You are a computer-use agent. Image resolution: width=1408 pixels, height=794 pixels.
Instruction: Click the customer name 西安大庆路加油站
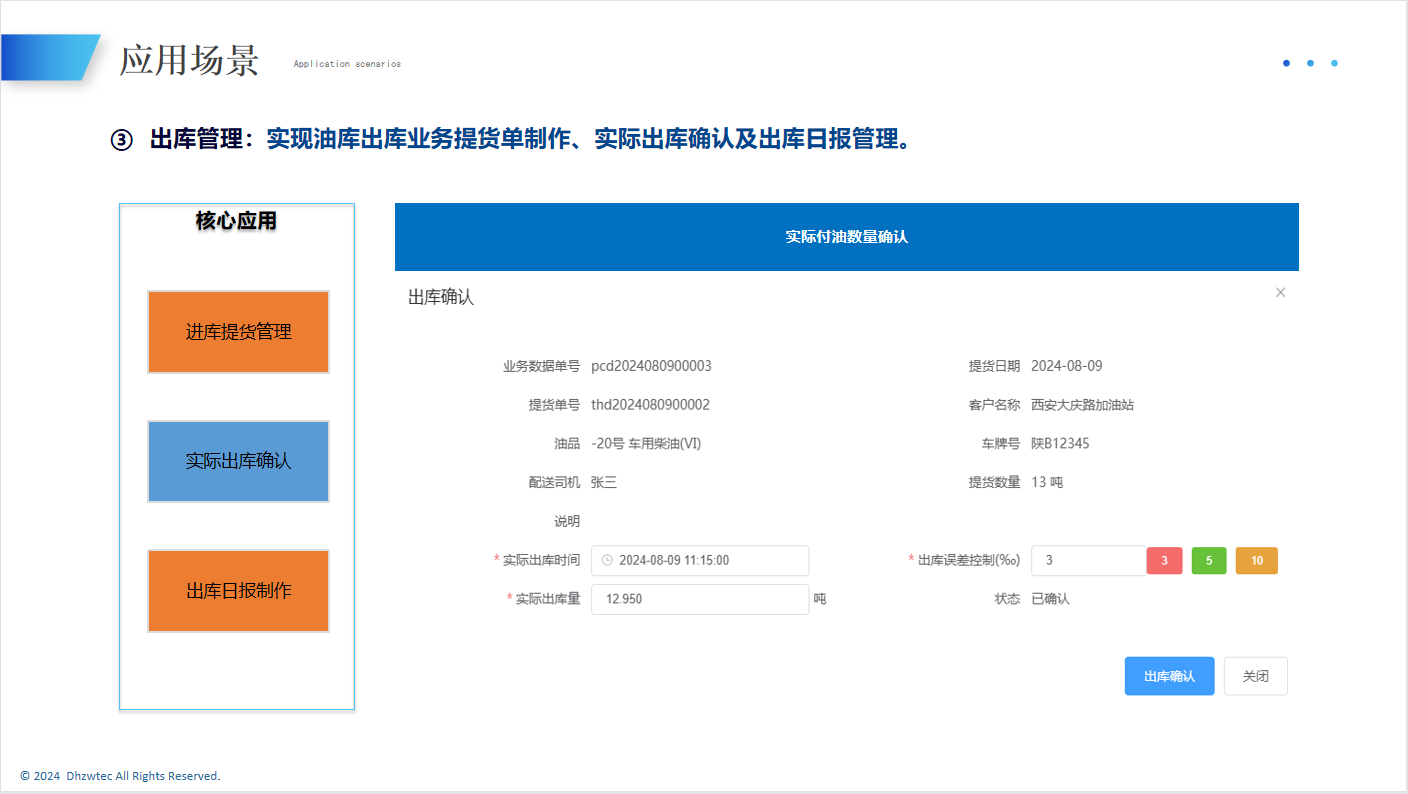pyautogui.click(x=1082, y=405)
